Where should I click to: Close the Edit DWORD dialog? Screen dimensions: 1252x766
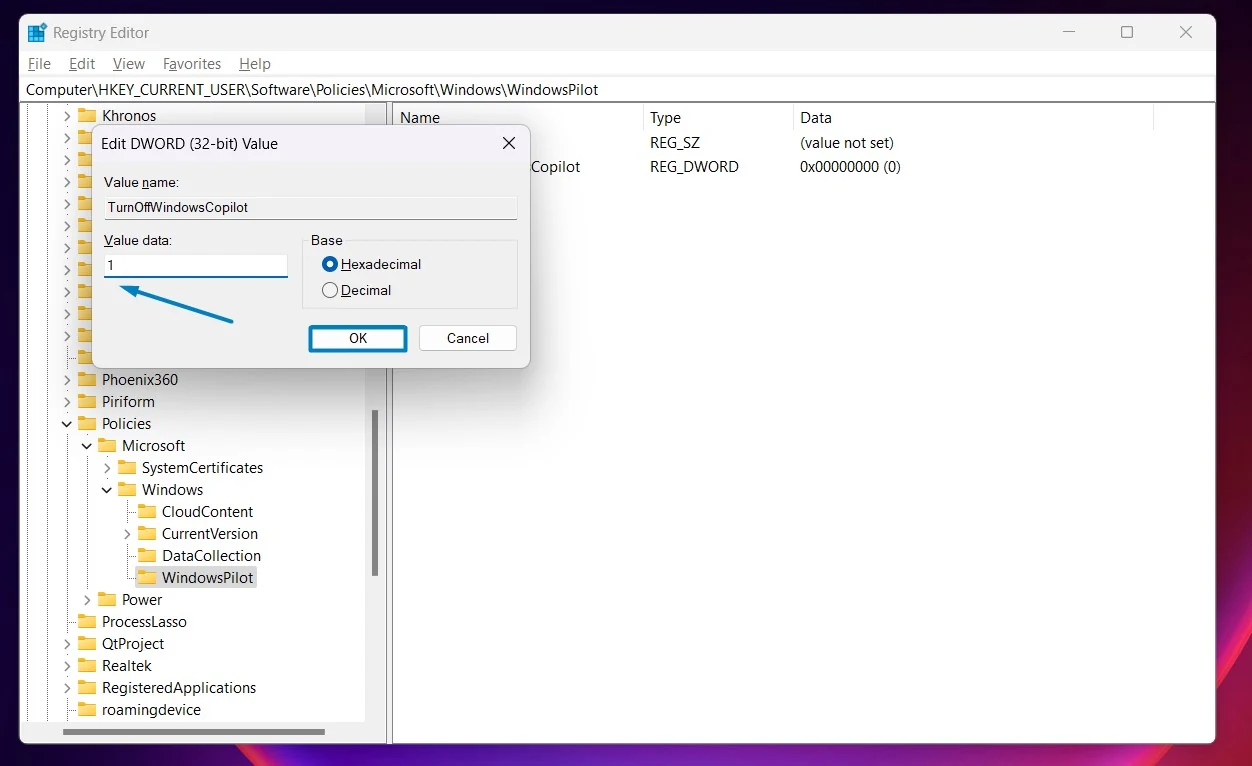tap(508, 144)
